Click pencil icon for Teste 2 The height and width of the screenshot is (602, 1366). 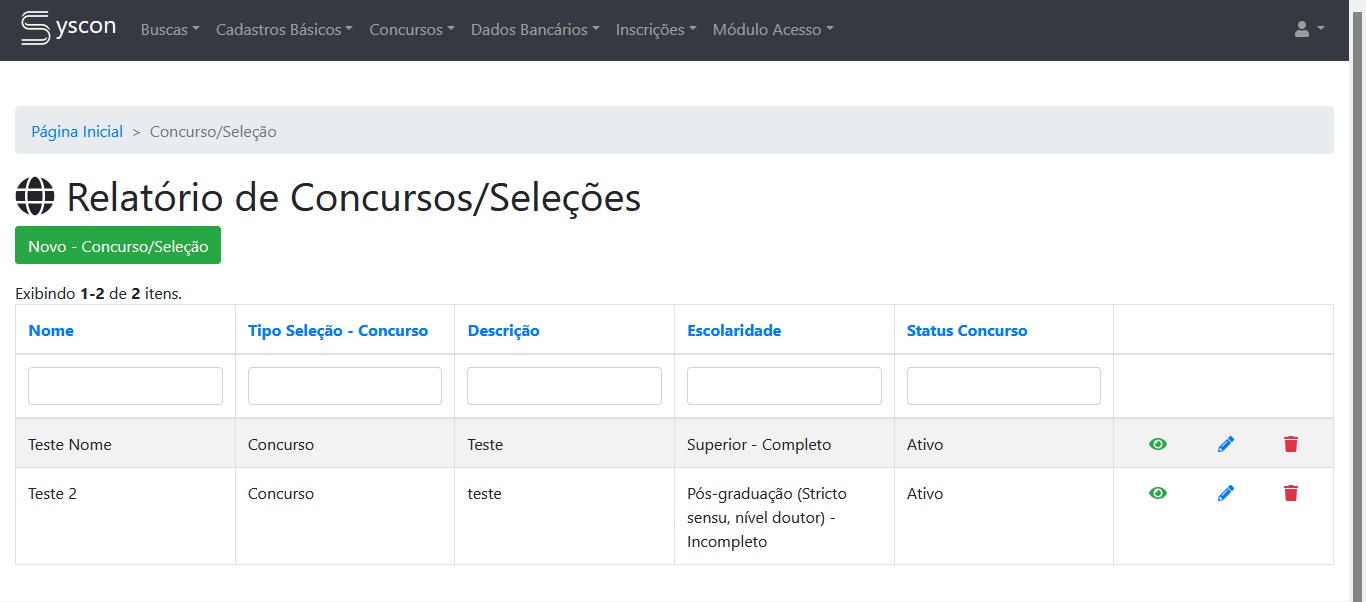[1226, 493]
